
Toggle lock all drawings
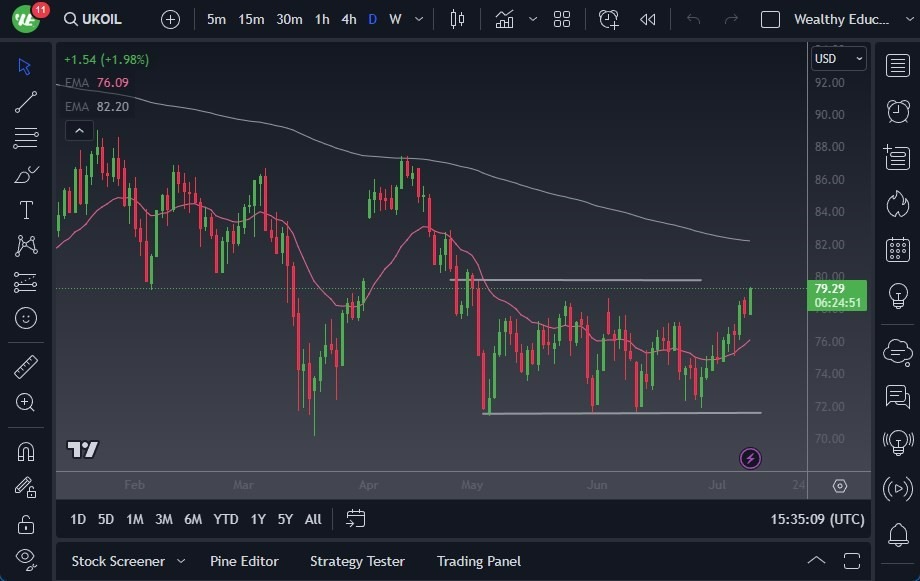tap(26, 523)
